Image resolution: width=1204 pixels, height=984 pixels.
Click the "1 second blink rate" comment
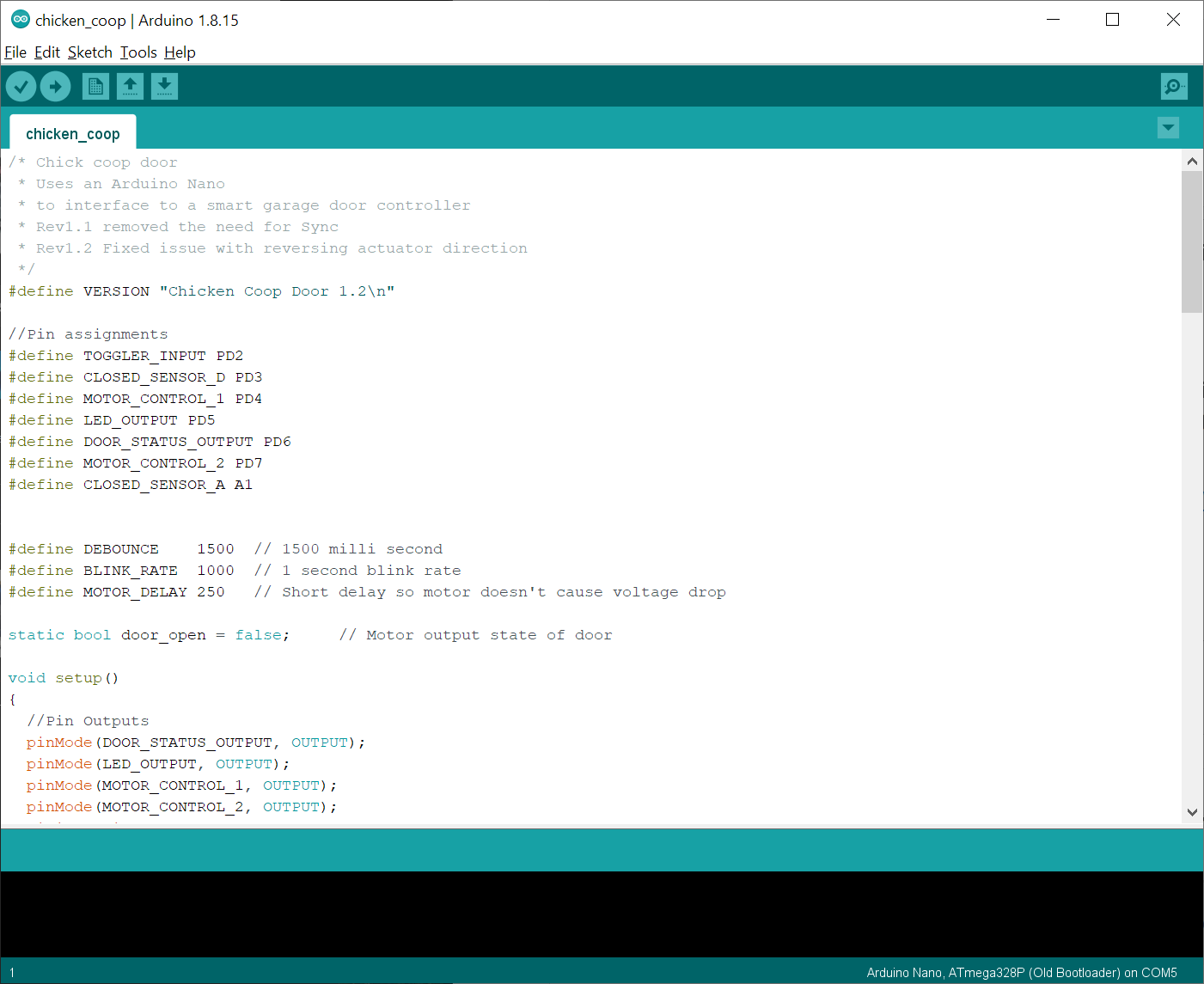pyautogui.click(x=358, y=571)
